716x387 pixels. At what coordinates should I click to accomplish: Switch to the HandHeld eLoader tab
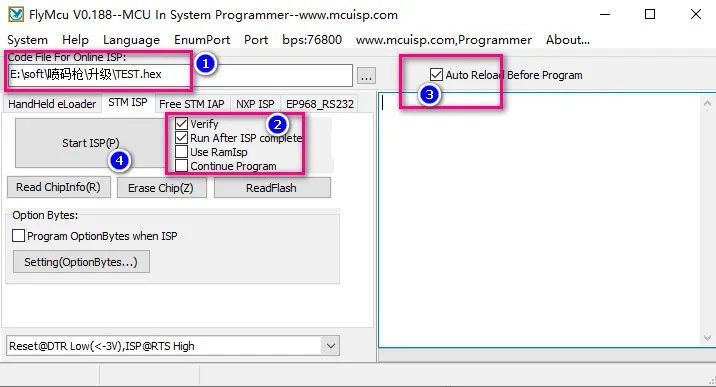click(x=52, y=104)
